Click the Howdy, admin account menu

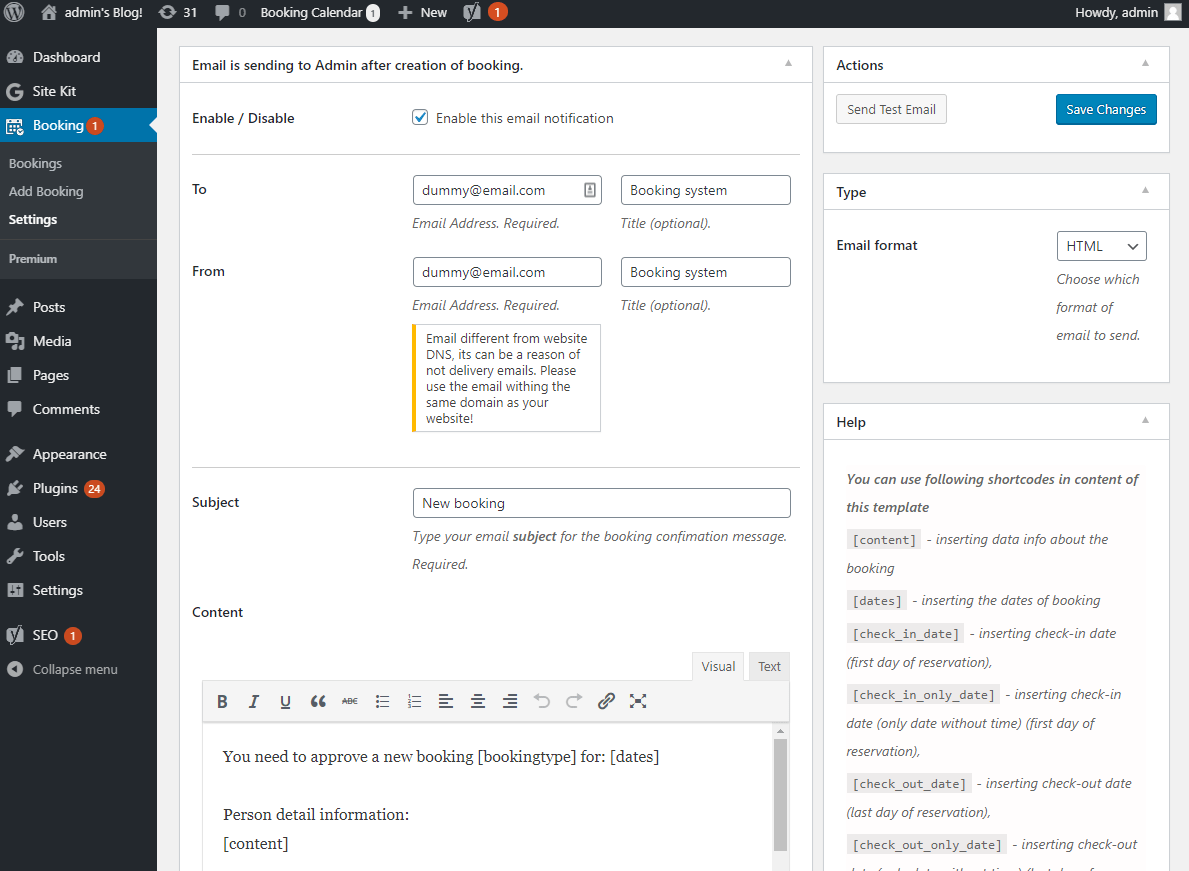point(1127,12)
